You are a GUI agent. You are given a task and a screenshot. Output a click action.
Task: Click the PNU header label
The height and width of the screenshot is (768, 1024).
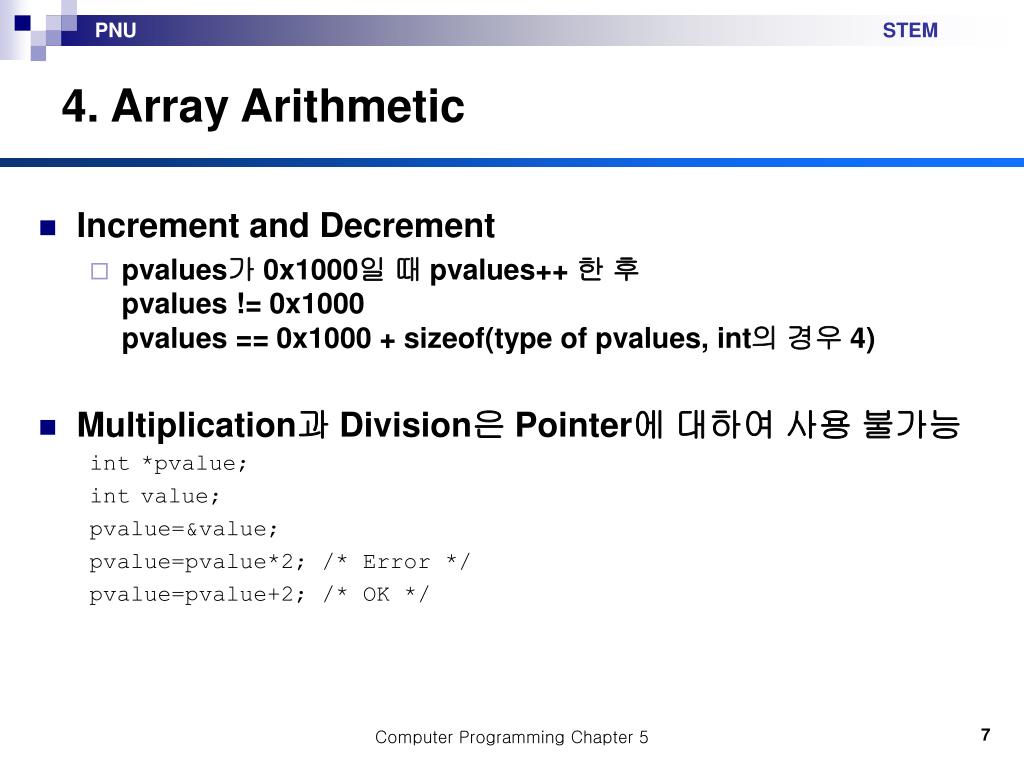point(116,30)
